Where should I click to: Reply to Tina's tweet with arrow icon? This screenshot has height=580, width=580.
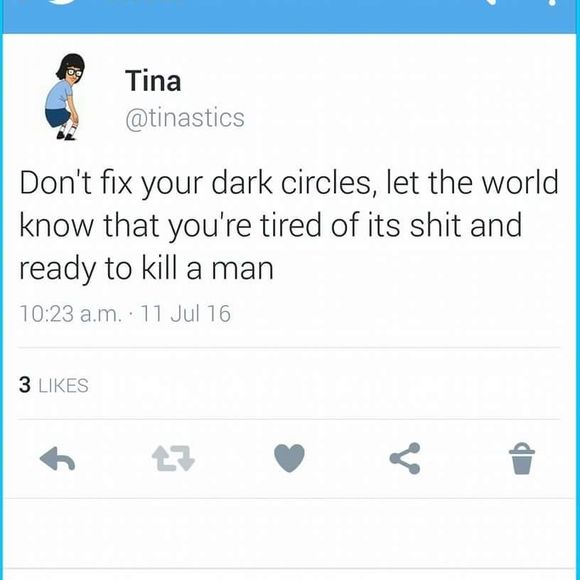pyautogui.click(x=57, y=459)
